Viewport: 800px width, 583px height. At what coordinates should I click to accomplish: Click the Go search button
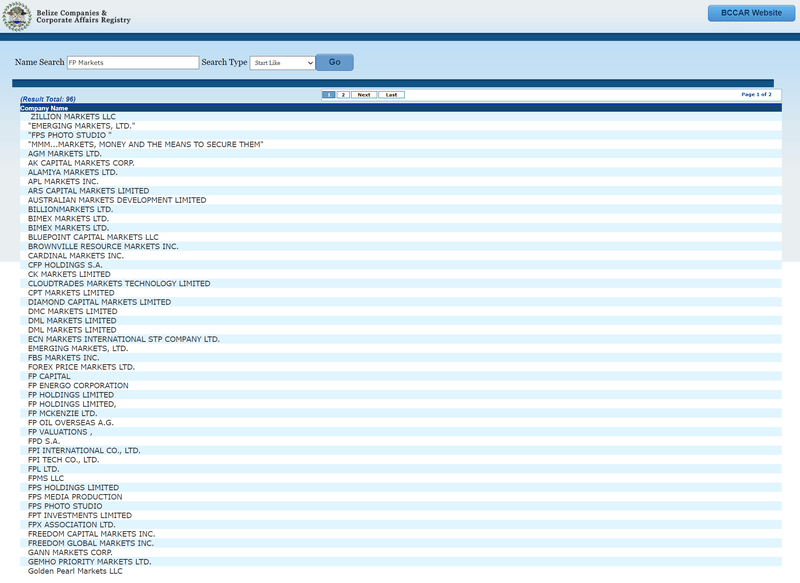[335, 62]
